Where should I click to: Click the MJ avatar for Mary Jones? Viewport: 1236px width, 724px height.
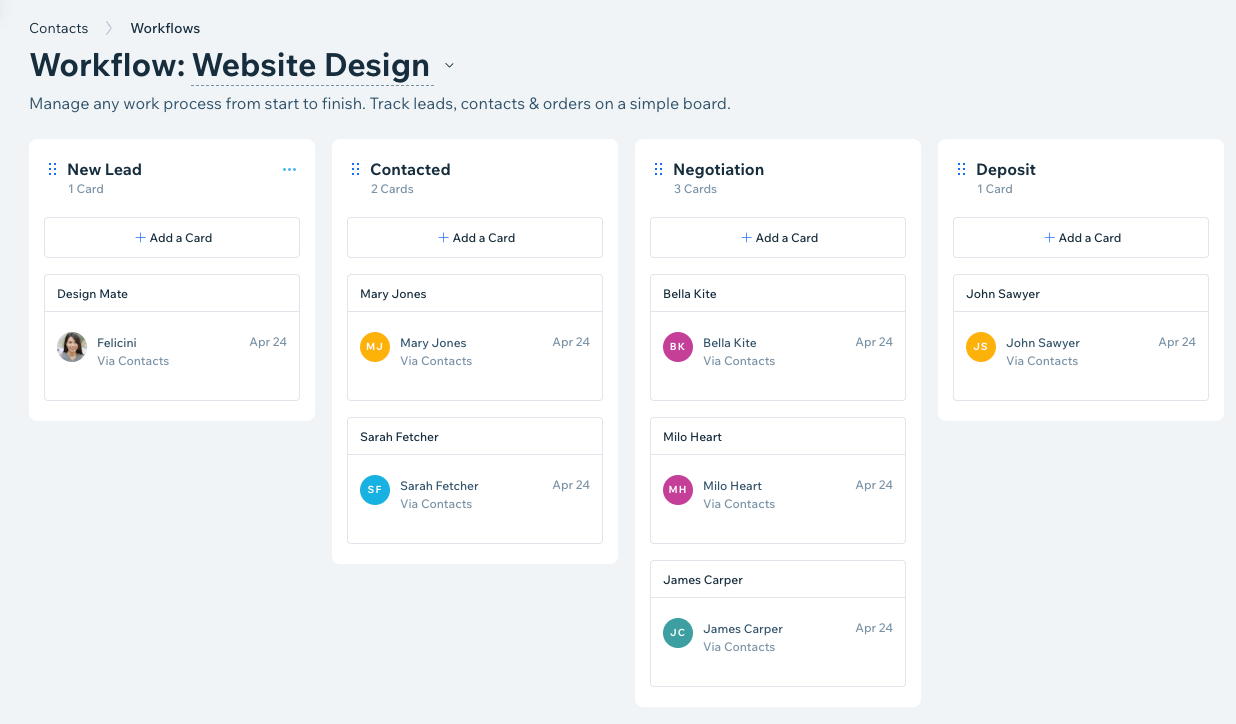(375, 347)
